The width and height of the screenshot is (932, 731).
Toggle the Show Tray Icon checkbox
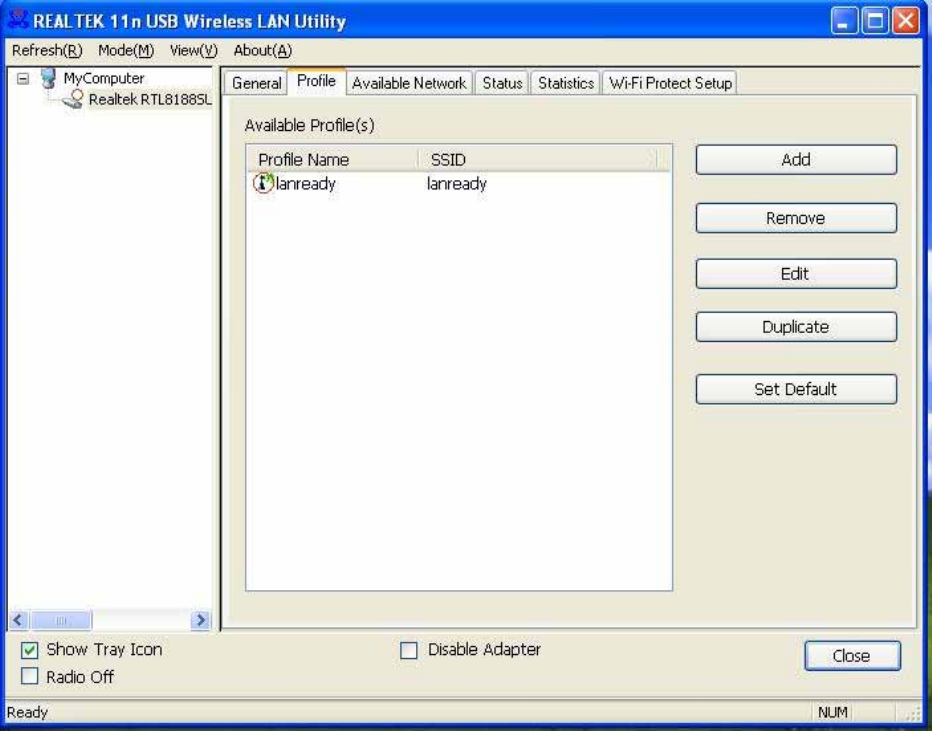(30, 650)
